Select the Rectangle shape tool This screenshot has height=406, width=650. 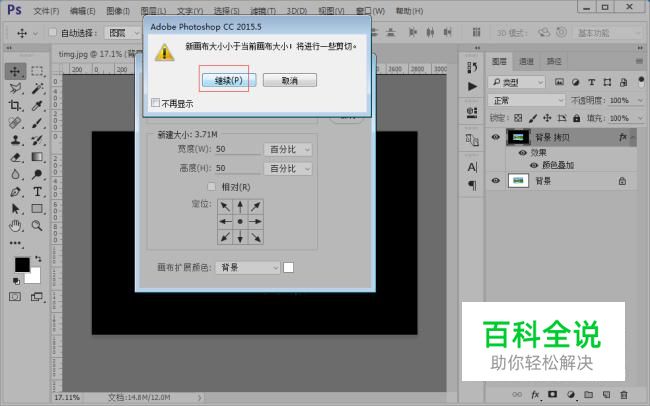click(37, 209)
